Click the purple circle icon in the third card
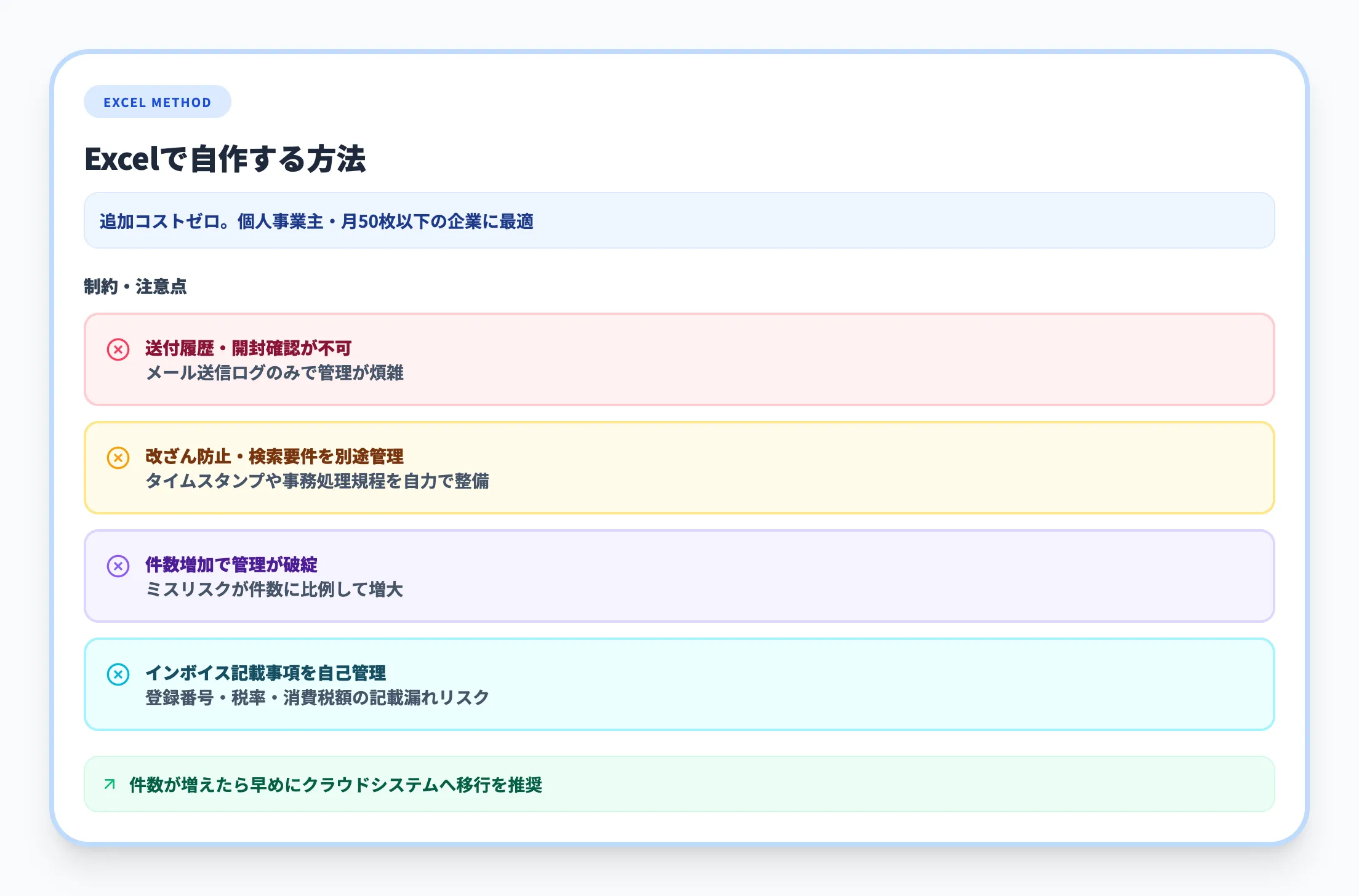This screenshot has height=896, width=1359. pos(118,566)
